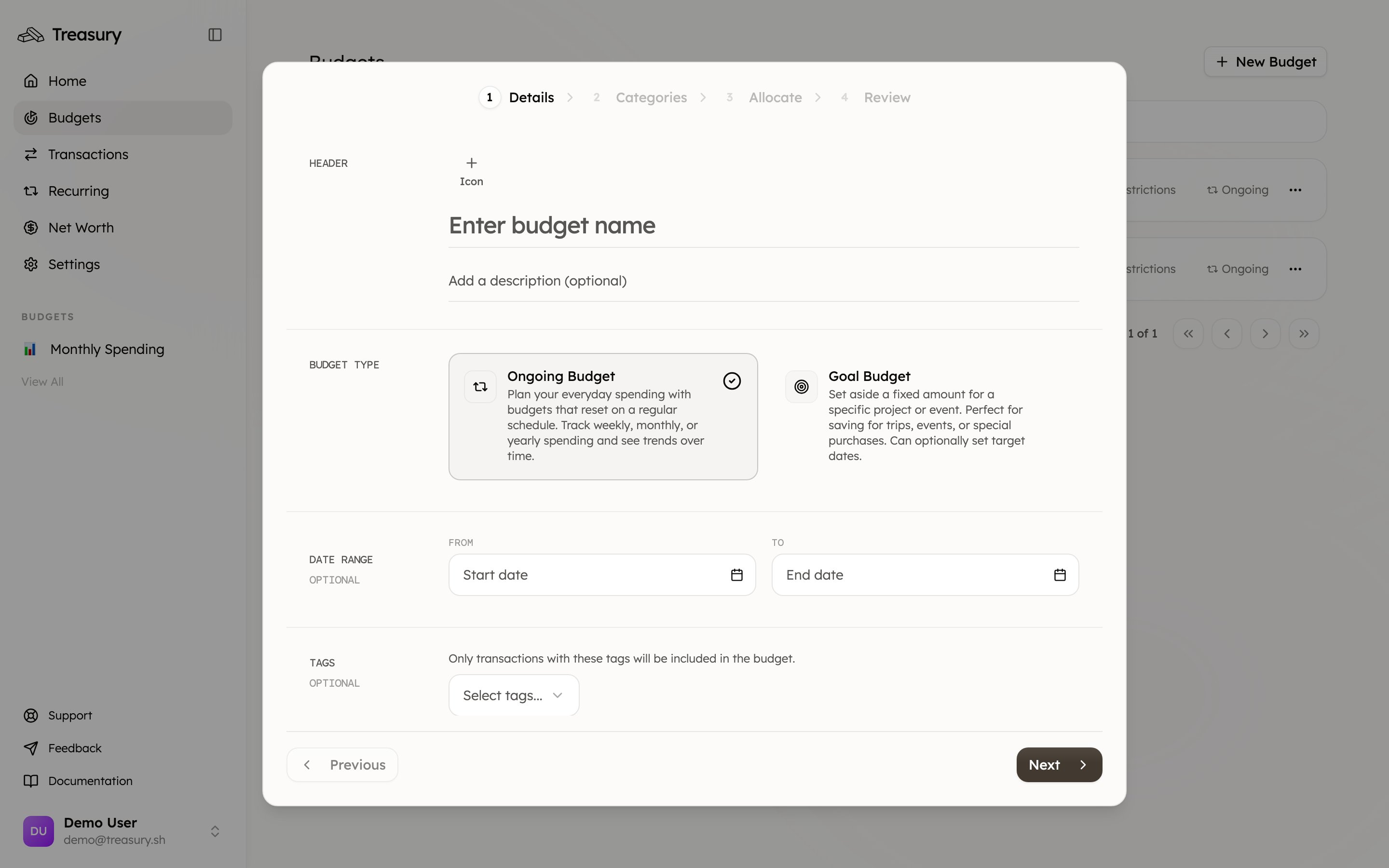Open more options for first Ongoing budget
1389x868 pixels.
pyautogui.click(x=1295, y=190)
